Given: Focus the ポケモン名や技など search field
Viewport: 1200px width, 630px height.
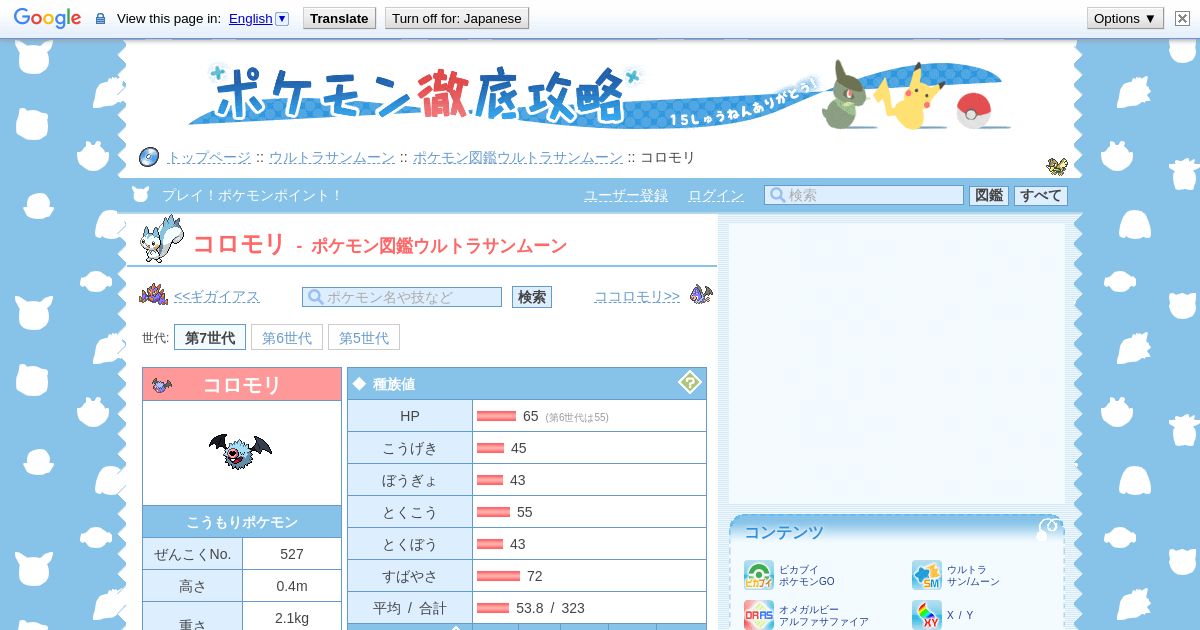Looking at the screenshot, I should [402, 297].
